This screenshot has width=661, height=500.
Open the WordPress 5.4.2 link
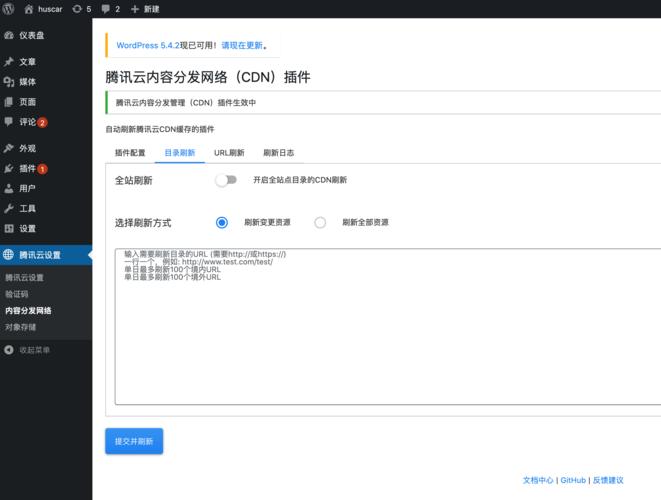pyautogui.click(x=148, y=45)
